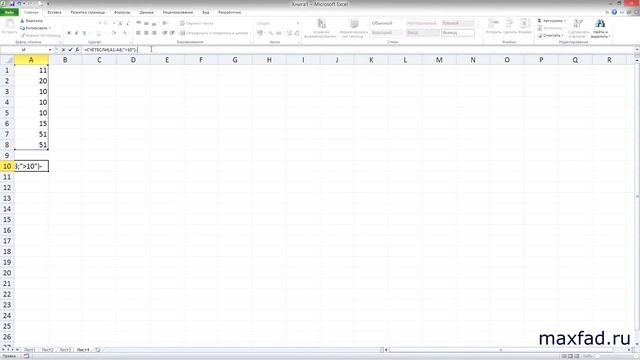The width and height of the screenshot is (640, 360).
Task: Open the Sort and Filter menu
Action: tap(578, 28)
